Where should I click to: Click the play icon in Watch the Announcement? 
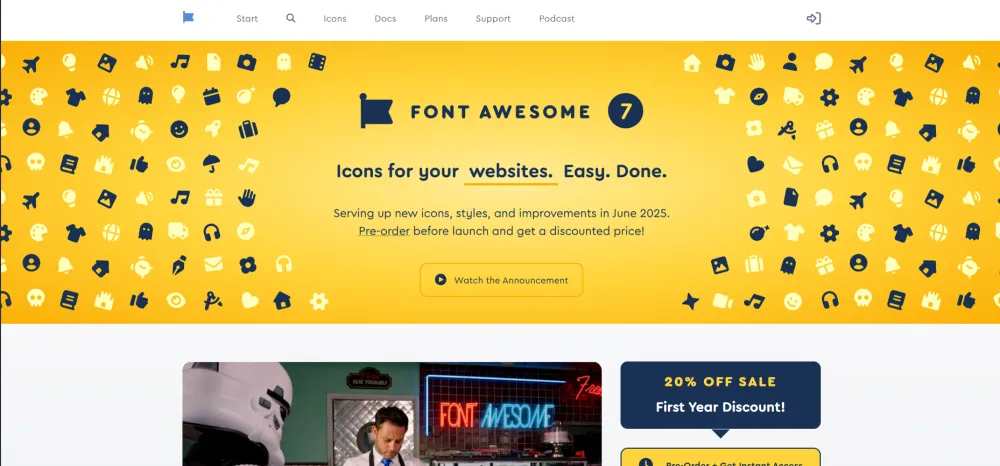coord(440,280)
